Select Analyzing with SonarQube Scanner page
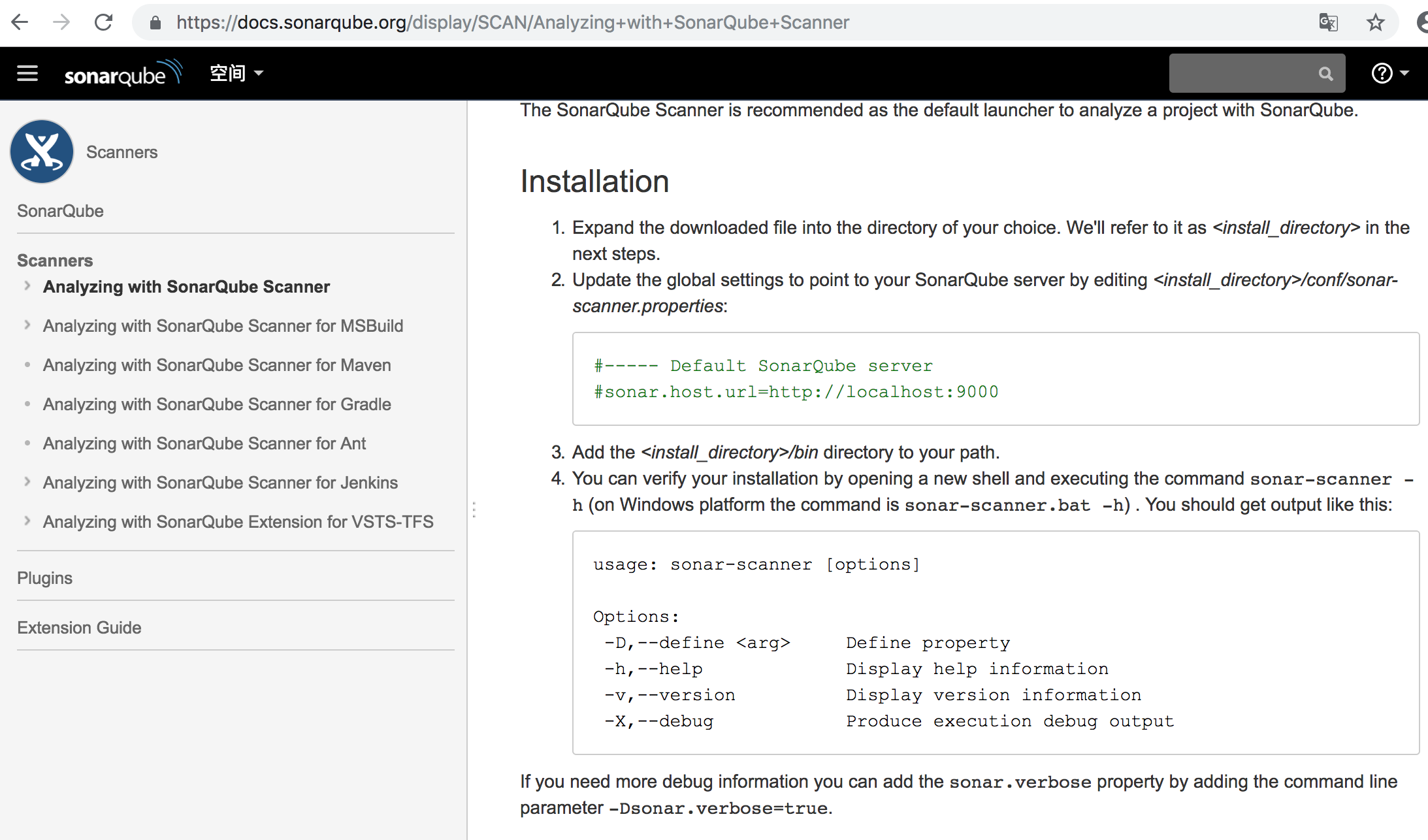This screenshot has width=1428, height=840. (x=186, y=287)
